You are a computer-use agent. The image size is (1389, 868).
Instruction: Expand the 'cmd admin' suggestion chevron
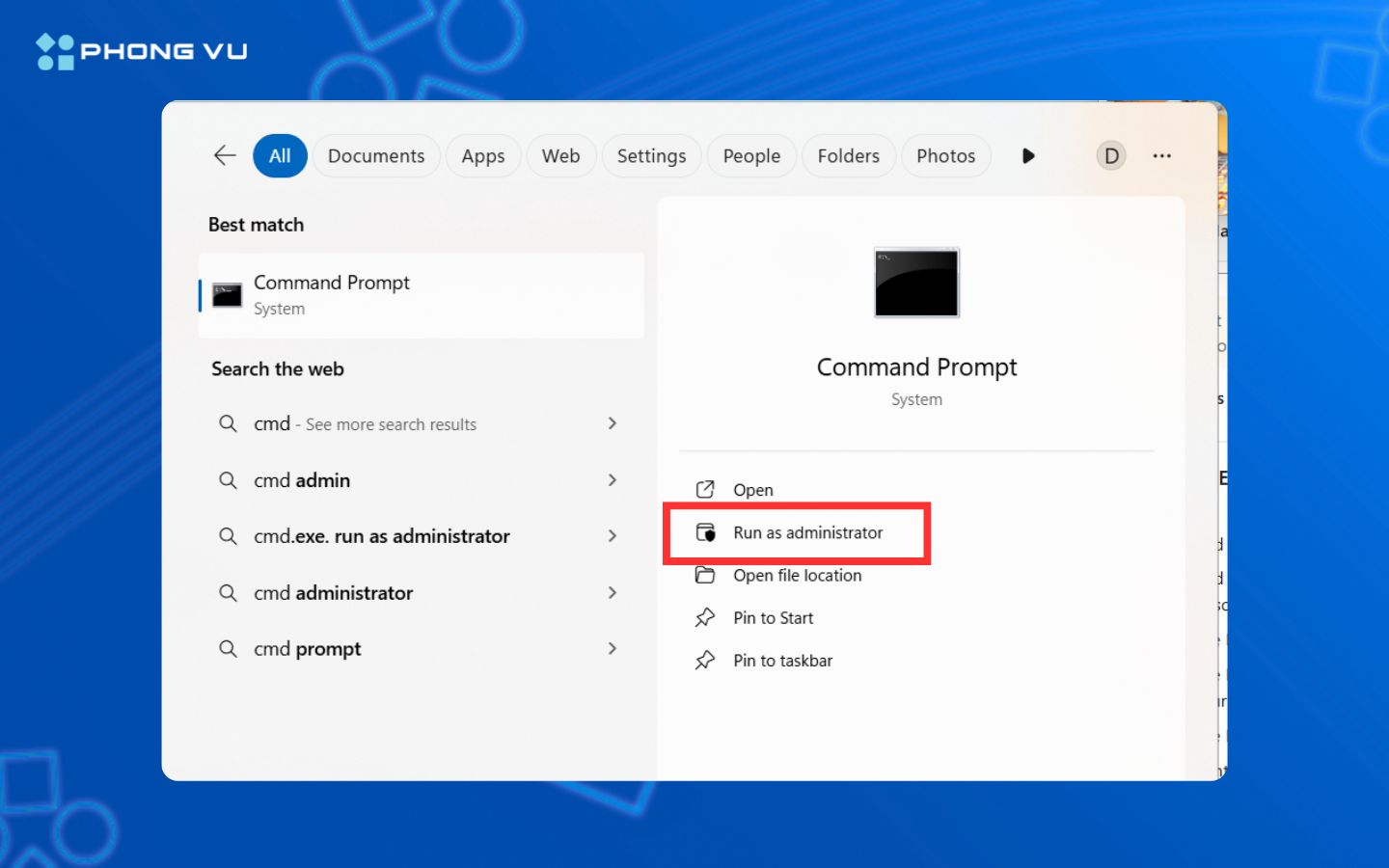(x=613, y=480)
